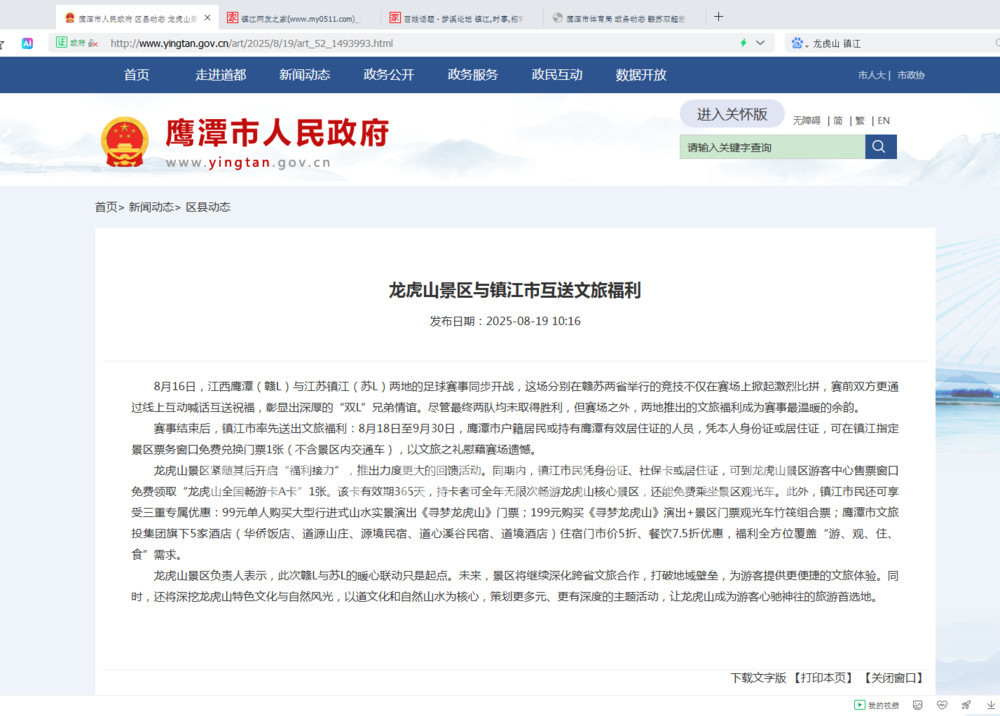
Task: Switch language to EN
Action: pos(883,121)
